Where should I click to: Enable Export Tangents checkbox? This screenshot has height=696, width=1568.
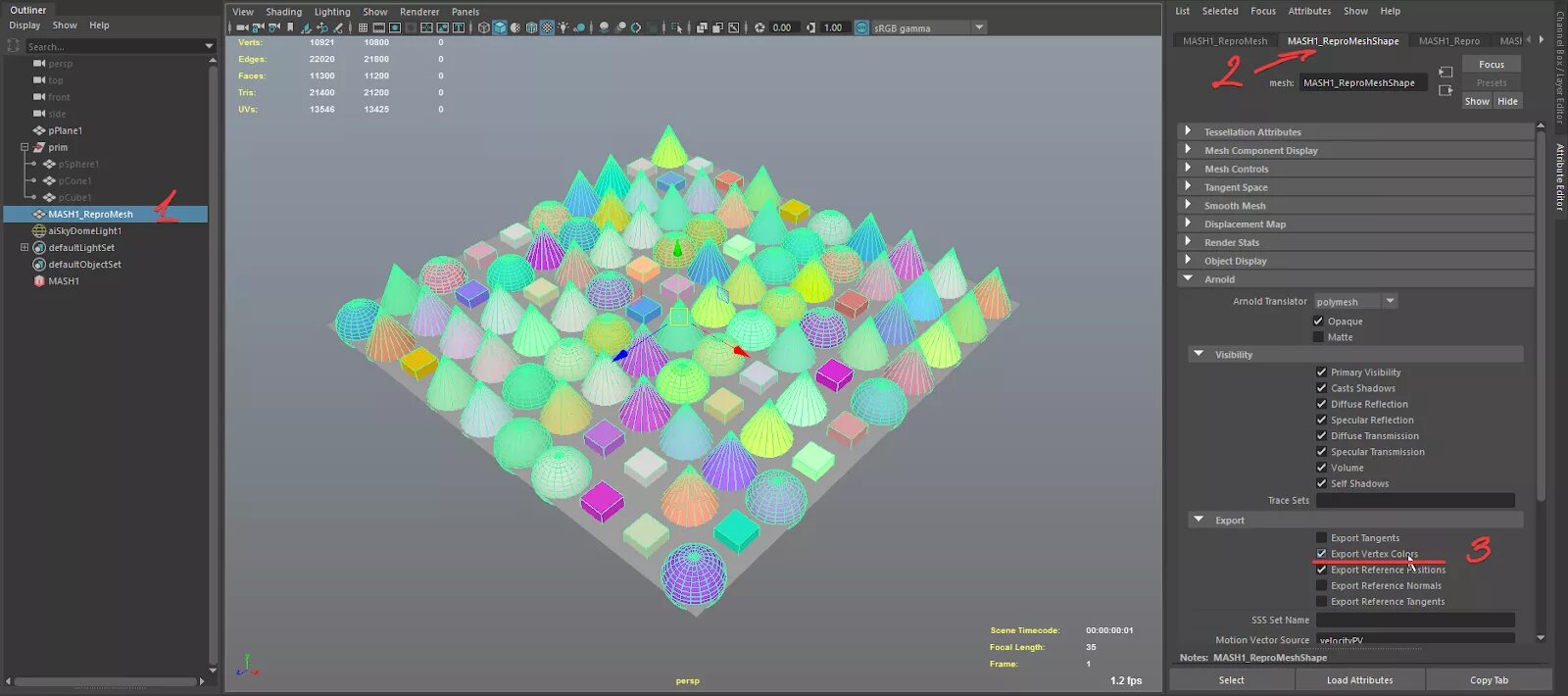(1321, 537)
